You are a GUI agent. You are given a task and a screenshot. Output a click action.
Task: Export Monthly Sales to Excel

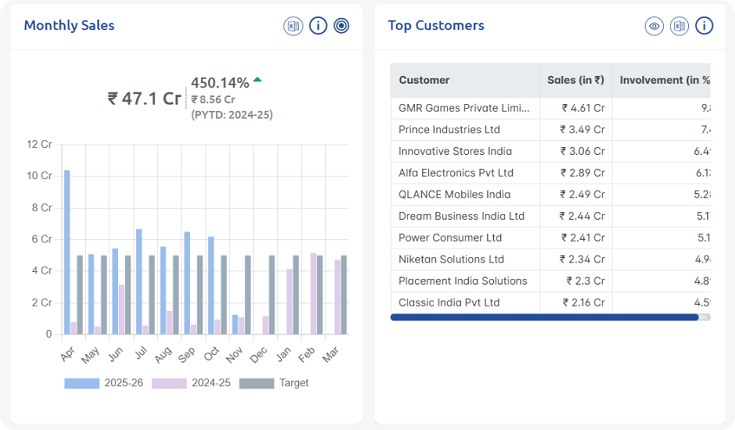click(293, 26)
